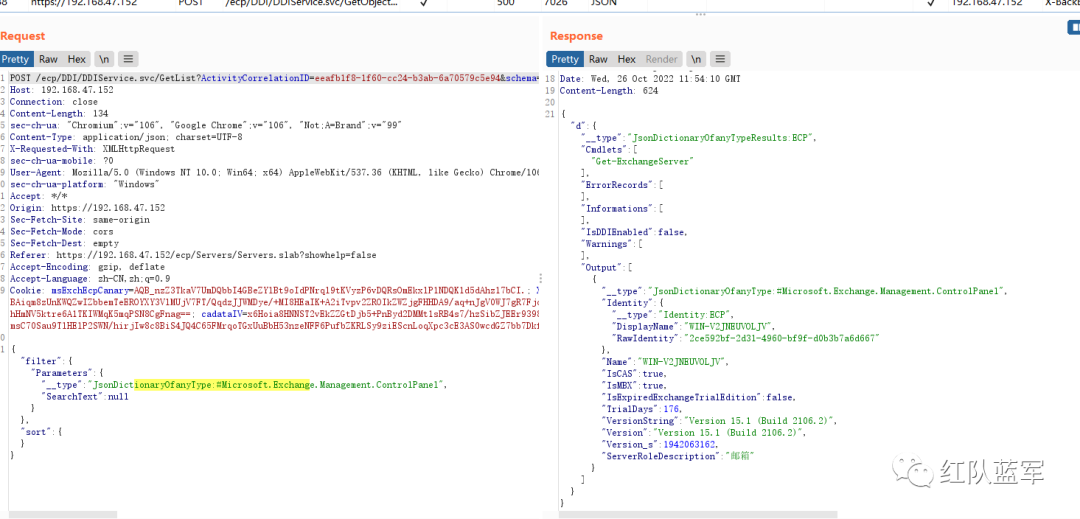Click the Content-Length: 624 response header
The width and height of the screenshot is (1080, 519).
608,91
